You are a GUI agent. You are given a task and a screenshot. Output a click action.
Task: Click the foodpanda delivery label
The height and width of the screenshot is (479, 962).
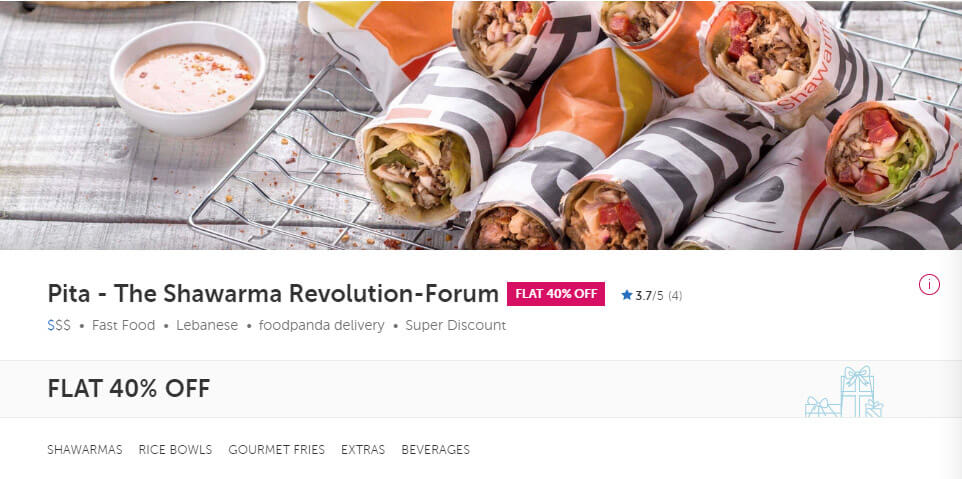pyautogui.click(x=321, y=326)
